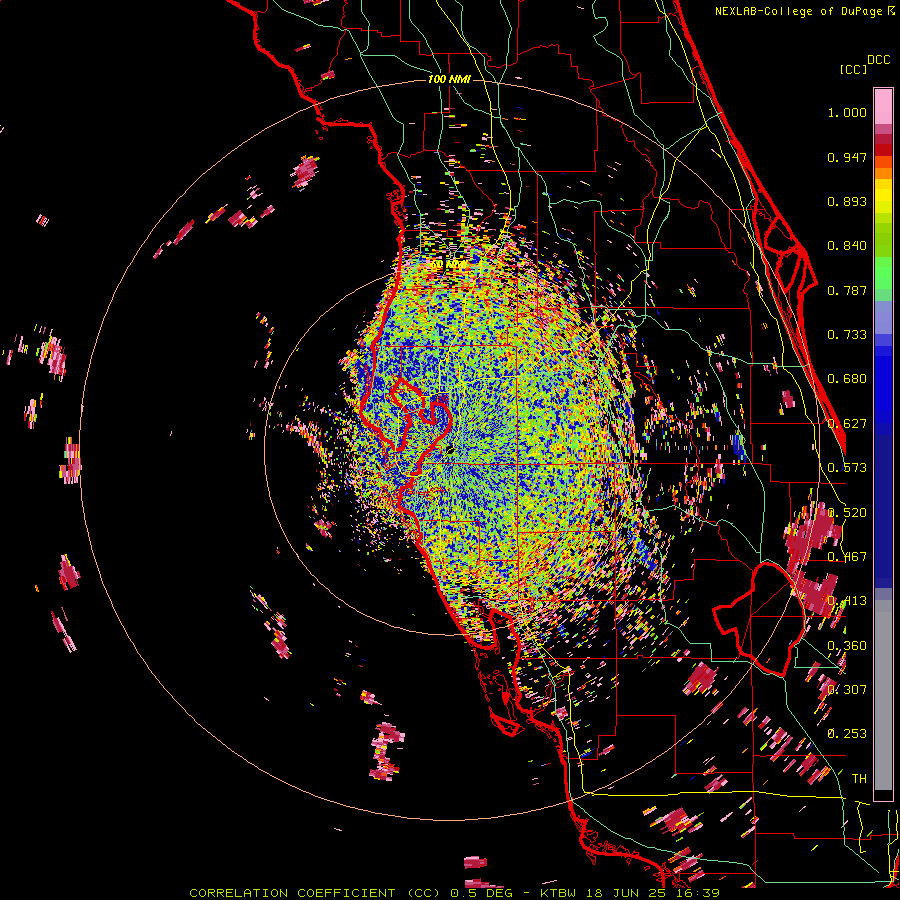Click the 0.733 legend value
The height and width of the screenshot is (900, 900).
click(x=847, y=335)
